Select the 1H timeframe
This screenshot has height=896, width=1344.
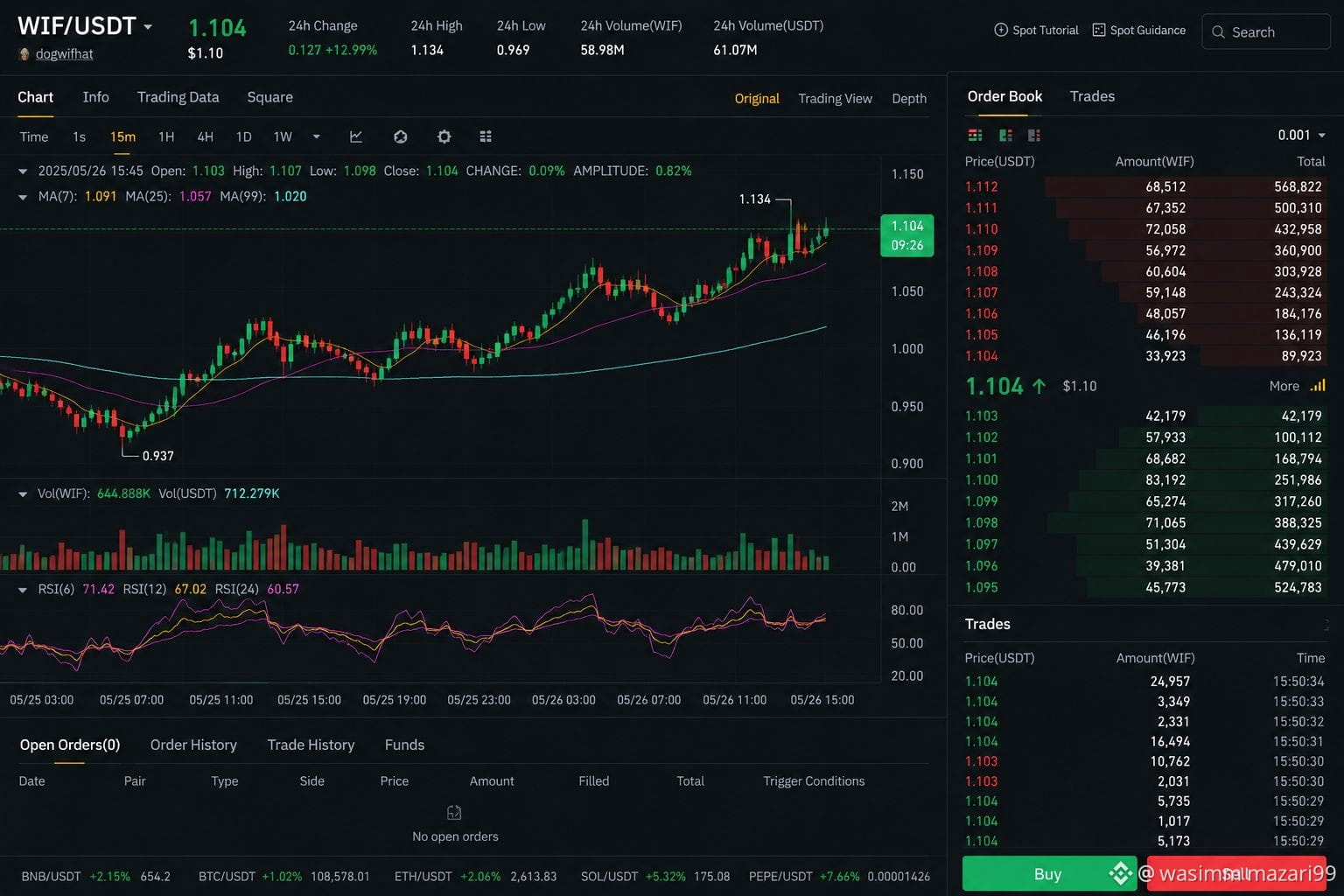click(166, 136)
